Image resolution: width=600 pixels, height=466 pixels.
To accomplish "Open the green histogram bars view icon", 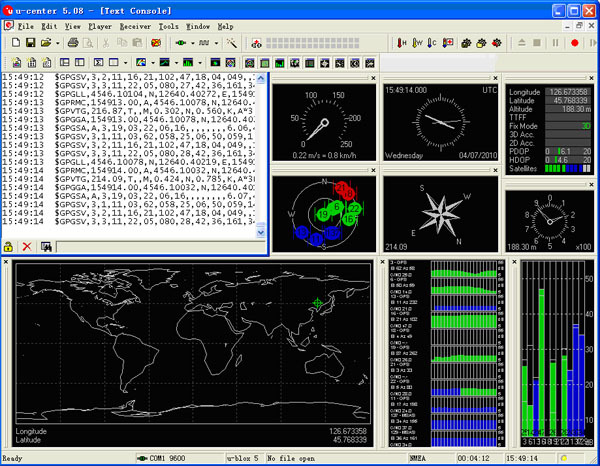I will pyautogui.click(x=188, y=62).
